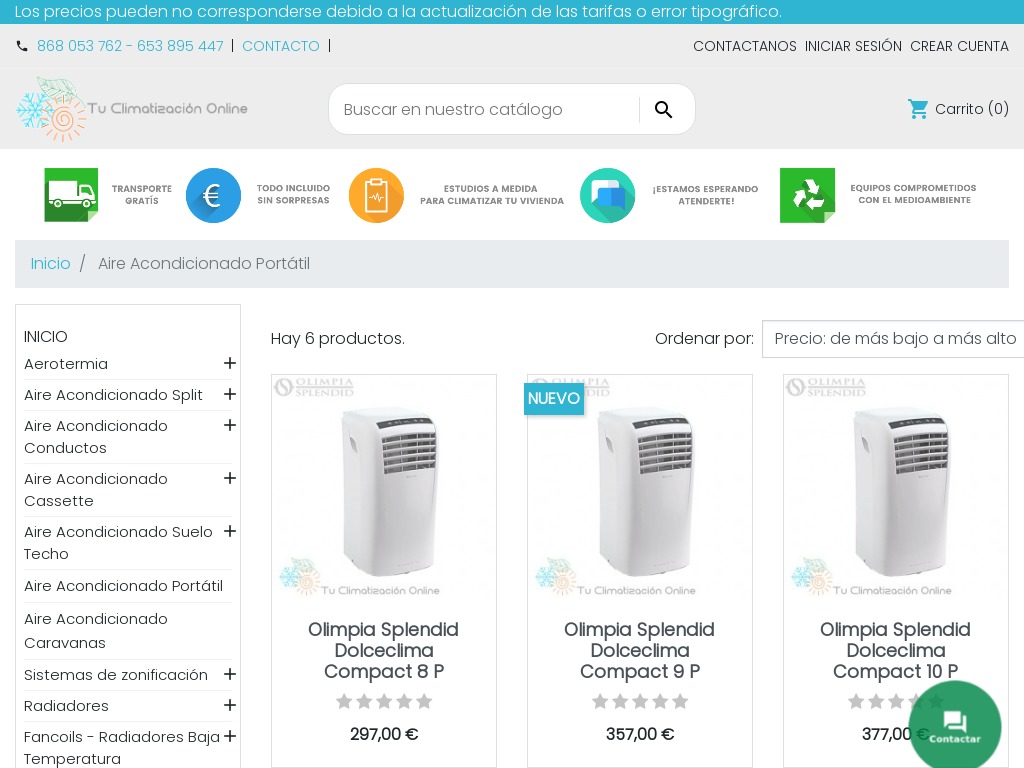Image resolution: width=1024 pixels, height=768 pixels.
Task: Click the Tu Climatización Online logo
Action: click(x=132, y=109)
